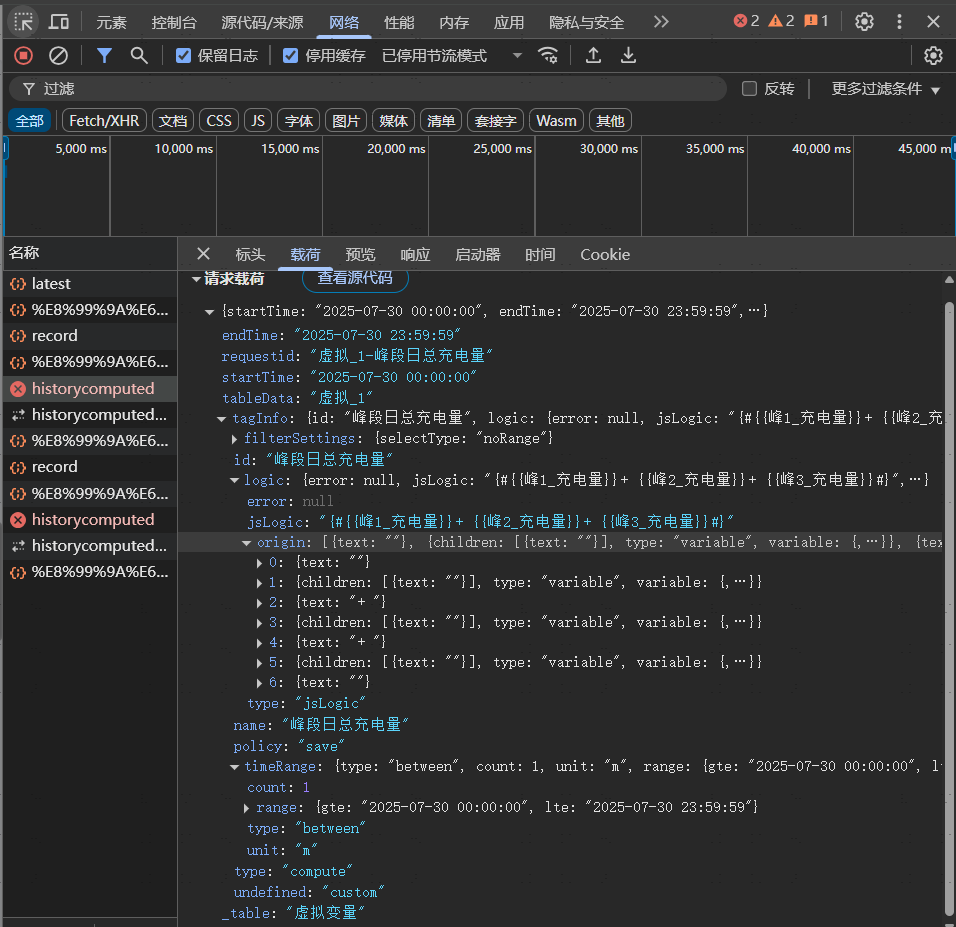Open the 时间 details tab
956x927 pixels.
click(540, 254)
